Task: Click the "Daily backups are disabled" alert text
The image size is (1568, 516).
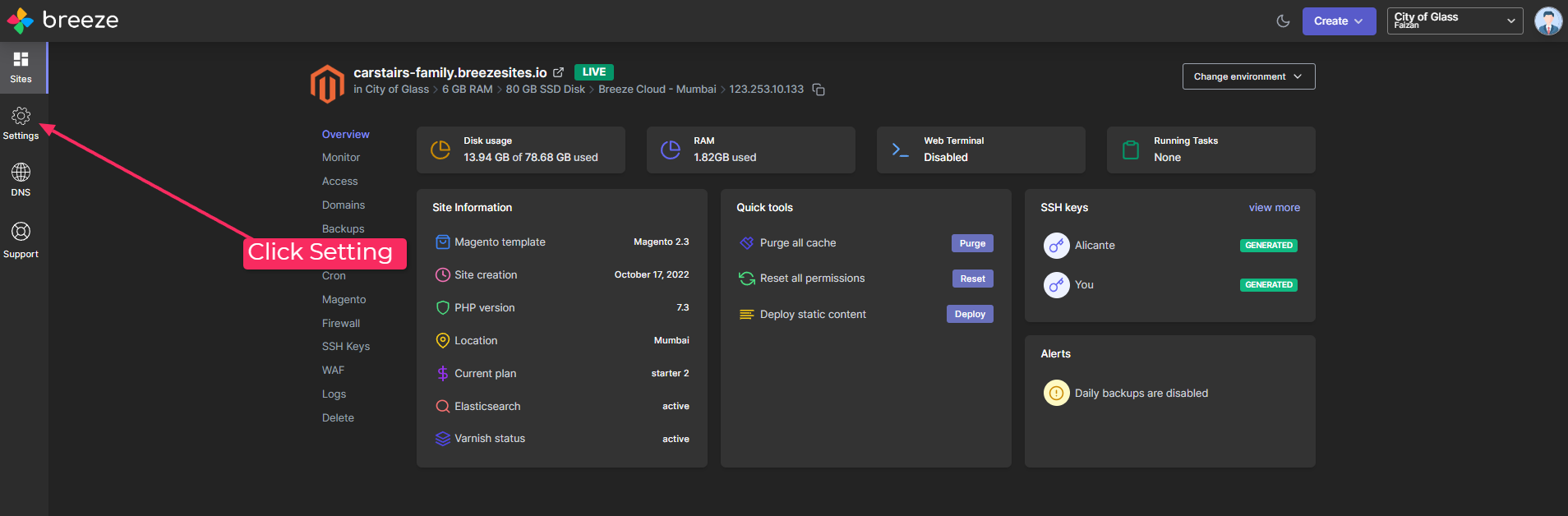Action: pyautogui.click(x=1141, y=393)
